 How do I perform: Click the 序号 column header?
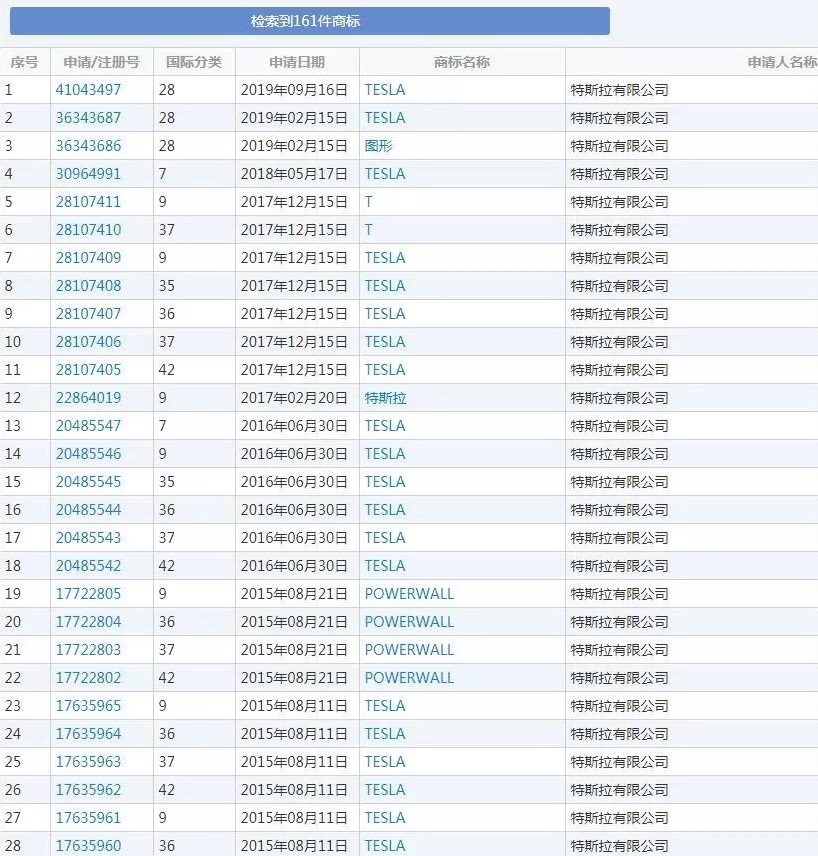23,61
